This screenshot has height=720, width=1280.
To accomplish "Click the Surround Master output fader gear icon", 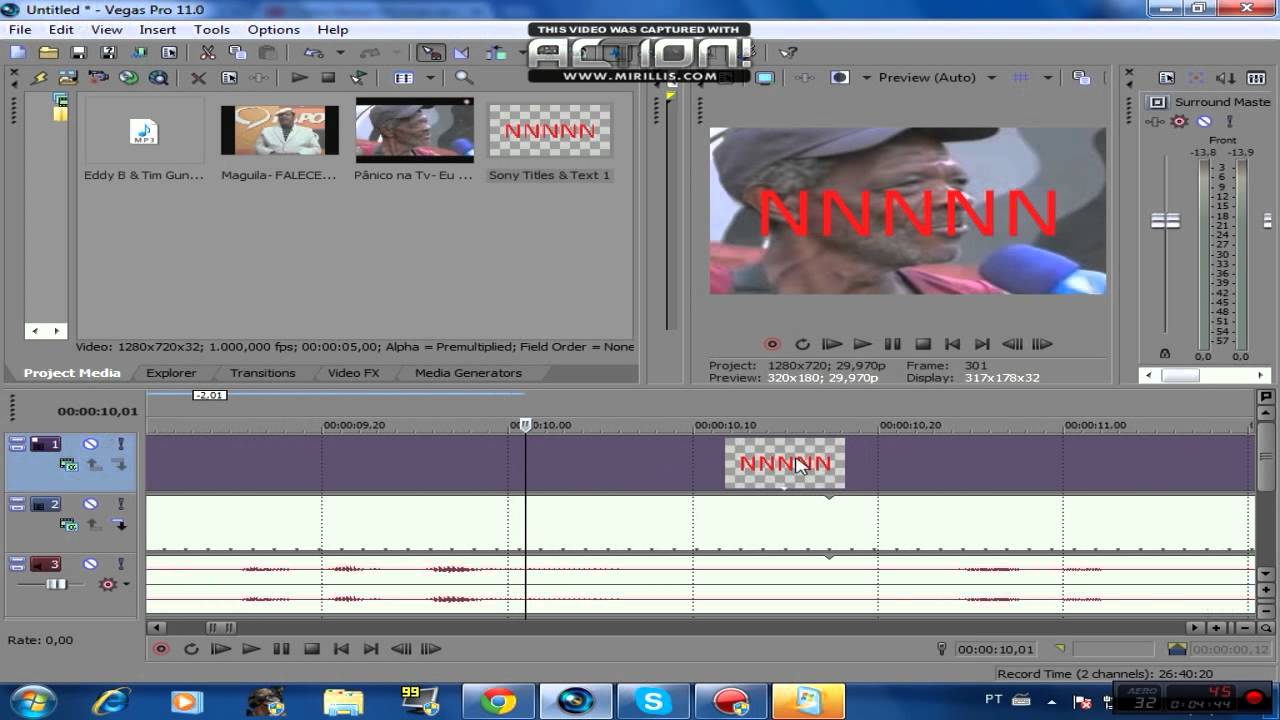I will pos(1179,121).
